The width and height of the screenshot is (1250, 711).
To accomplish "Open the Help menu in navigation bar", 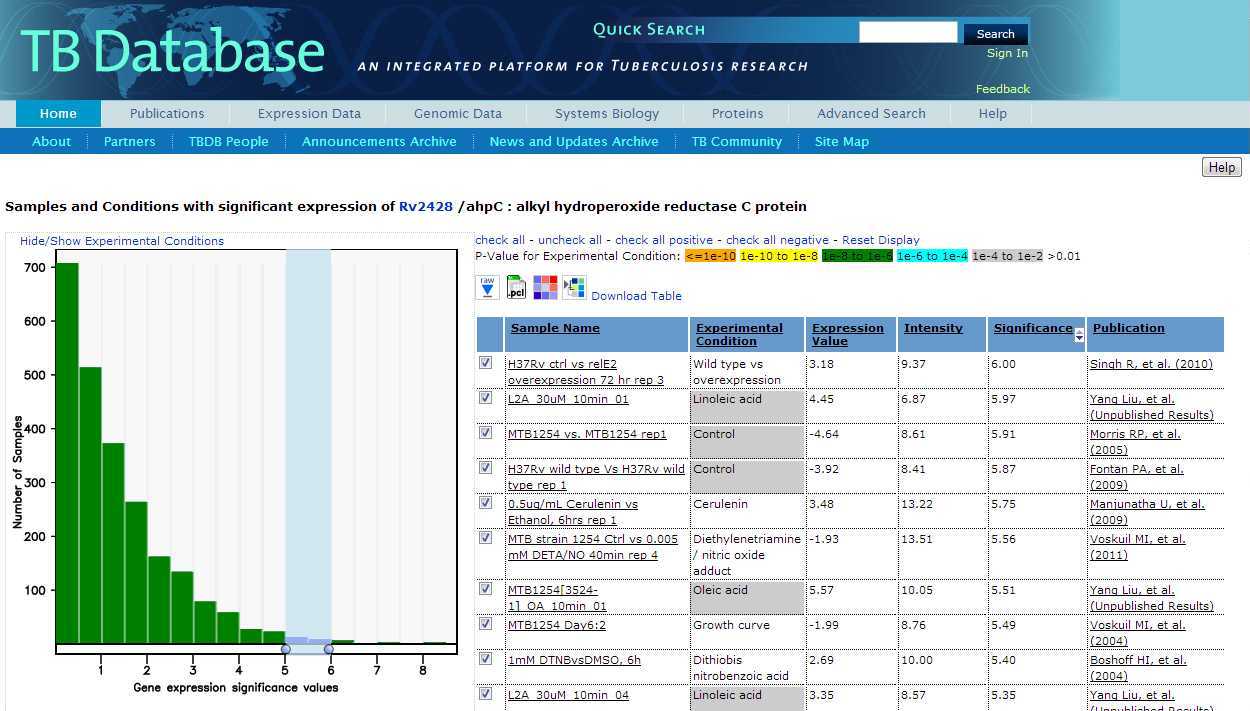I will click(993, 113).
